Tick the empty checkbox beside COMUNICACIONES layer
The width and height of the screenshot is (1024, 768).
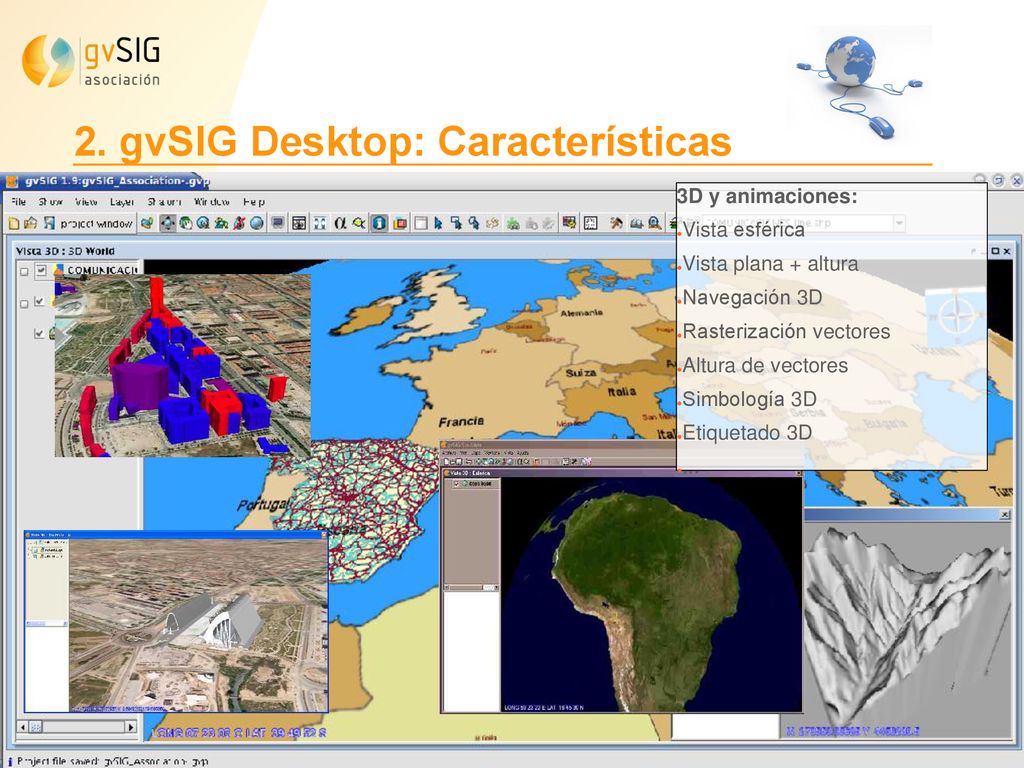[24, 271]
